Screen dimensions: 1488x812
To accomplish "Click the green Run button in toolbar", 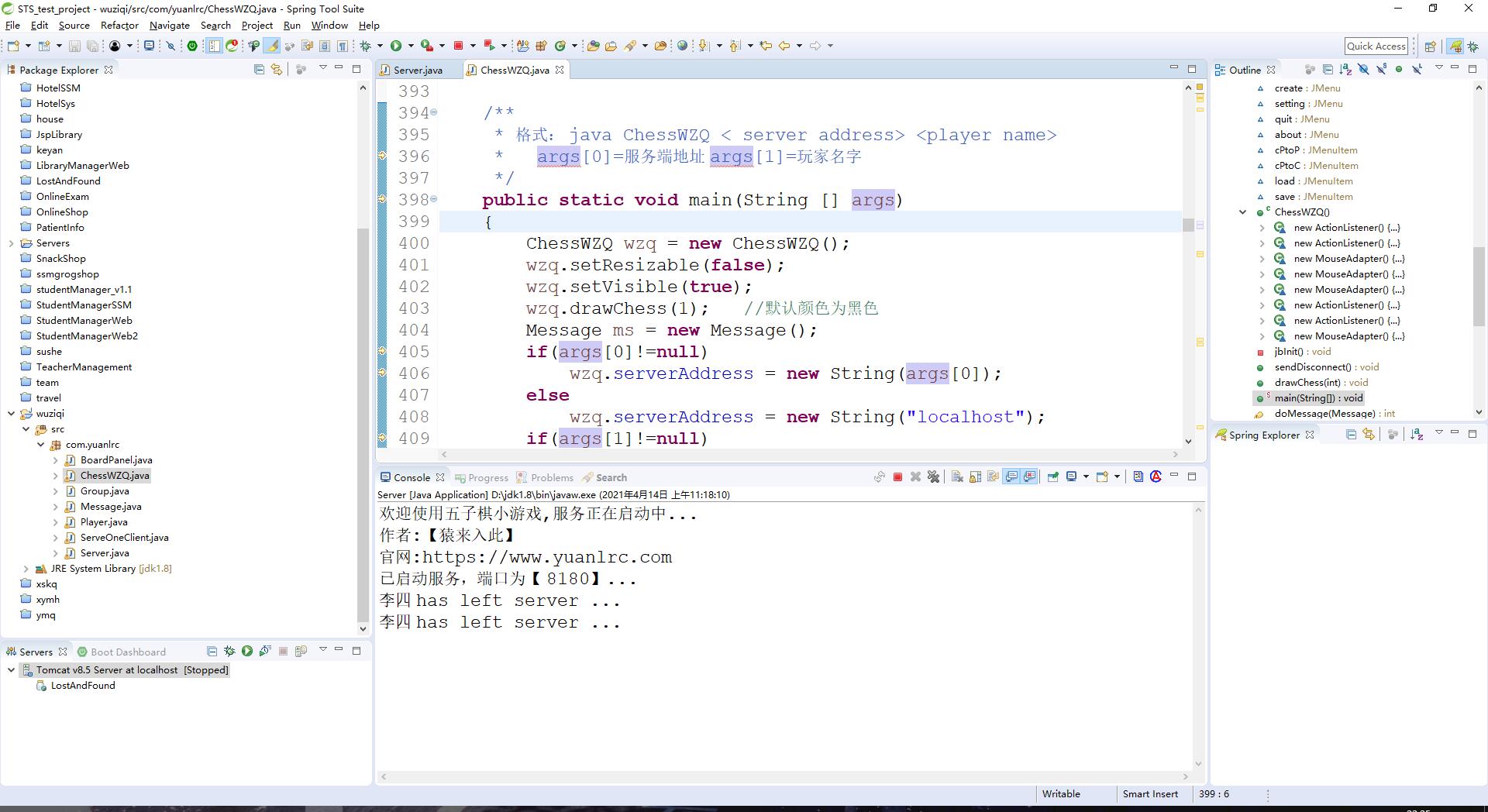I will (x=396, y=46).
